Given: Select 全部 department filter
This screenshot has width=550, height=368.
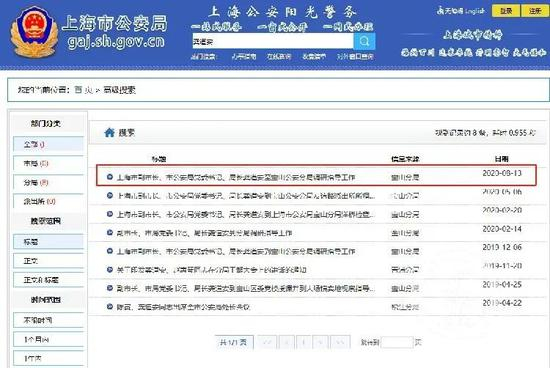Looking at the screenshot, I should click(49, 144).
